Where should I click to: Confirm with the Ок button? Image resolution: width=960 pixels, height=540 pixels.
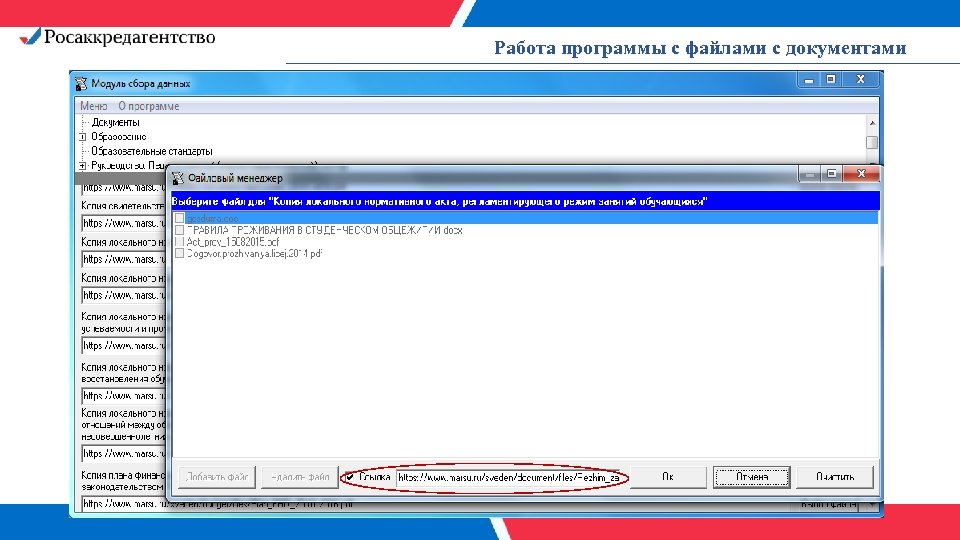[668, 477]
